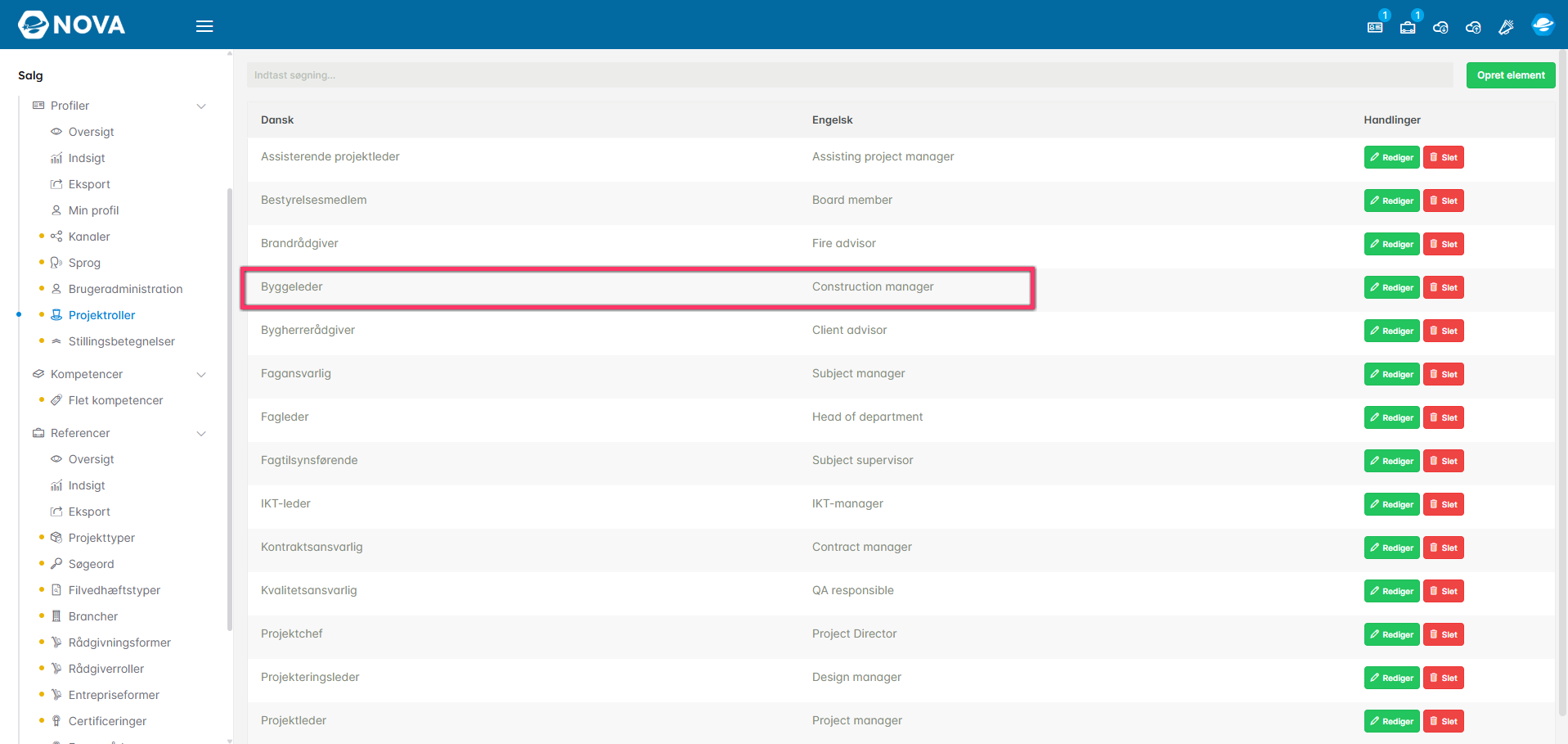This screenshot has height=744, width=1568.
Task: Collapse the Referencer section chevron
Action: pyautogui.click(x=201, y=434)
